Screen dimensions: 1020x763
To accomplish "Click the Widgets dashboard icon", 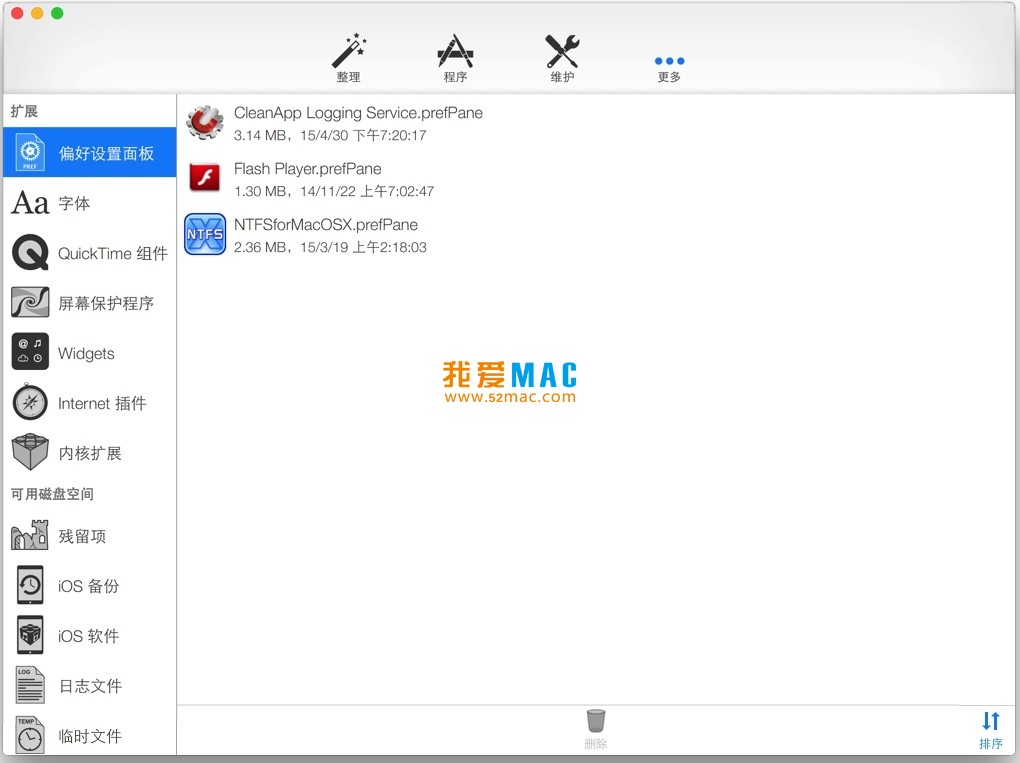I will tap(30, 352).
